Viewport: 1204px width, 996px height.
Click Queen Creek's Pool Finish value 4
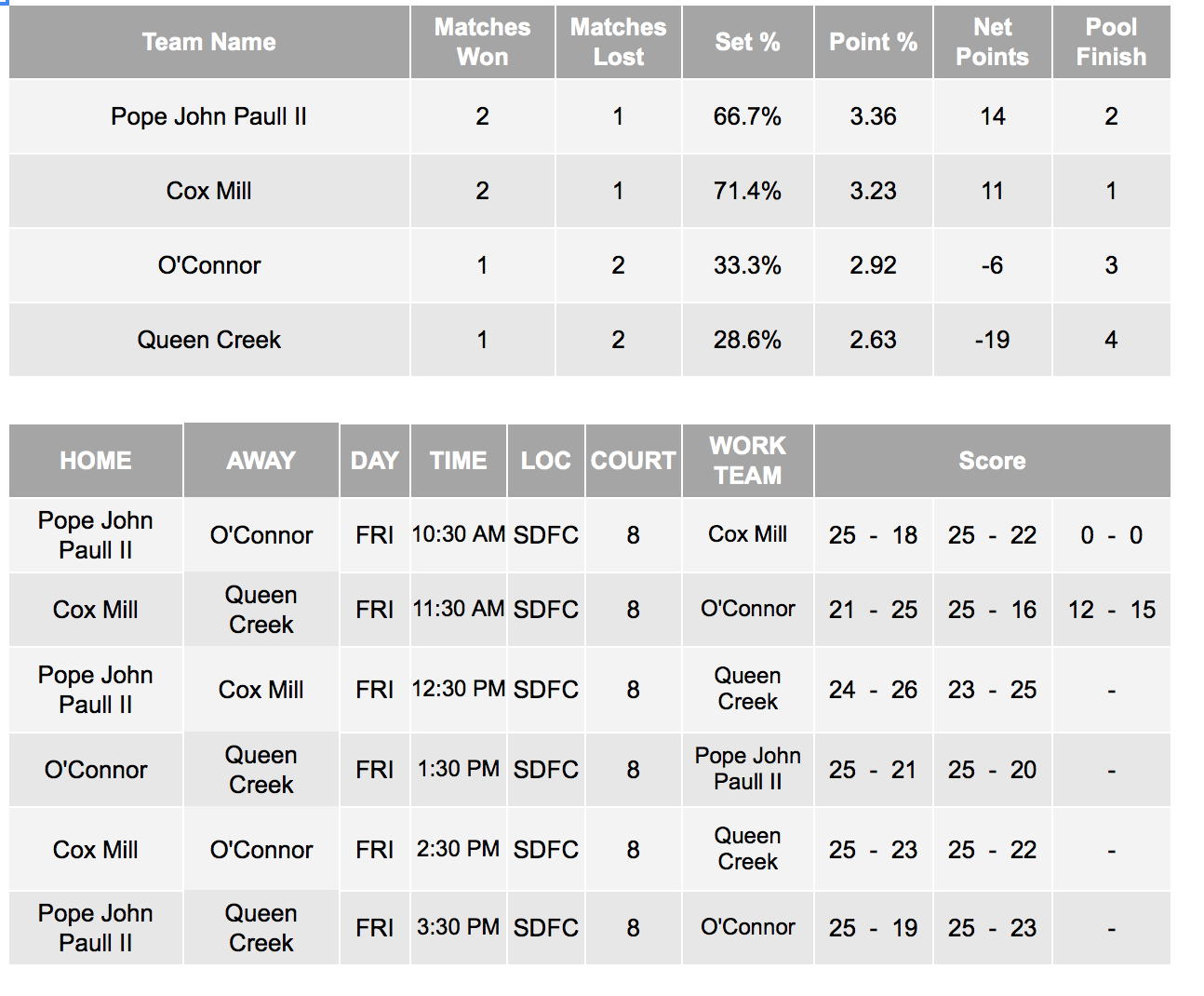pos(1111,340)
